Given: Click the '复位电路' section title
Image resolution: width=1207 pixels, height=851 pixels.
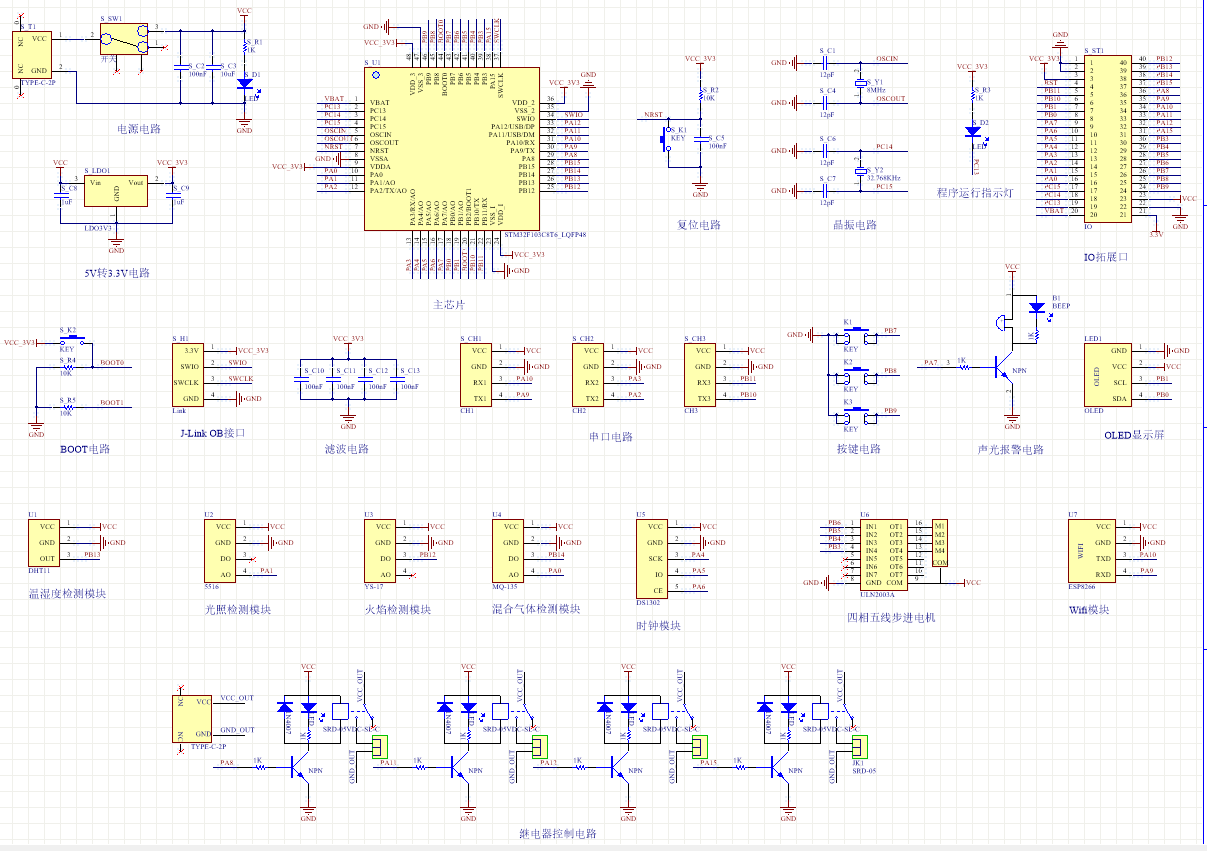Looking at the screenshot, I should click(x=698, y=225).
